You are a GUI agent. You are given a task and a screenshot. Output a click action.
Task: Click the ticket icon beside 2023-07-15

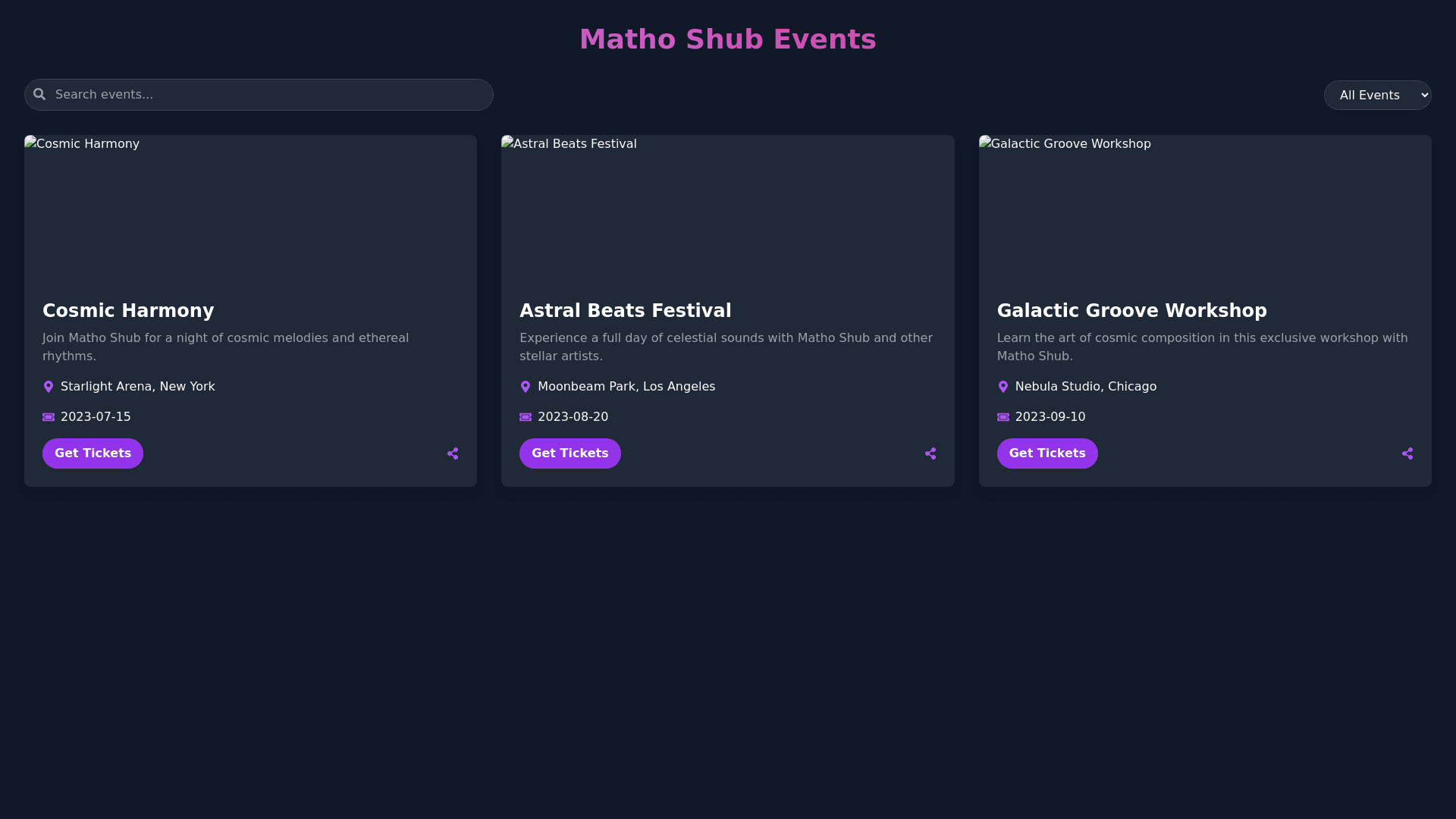pyautogui.click(x=49, y=417)
